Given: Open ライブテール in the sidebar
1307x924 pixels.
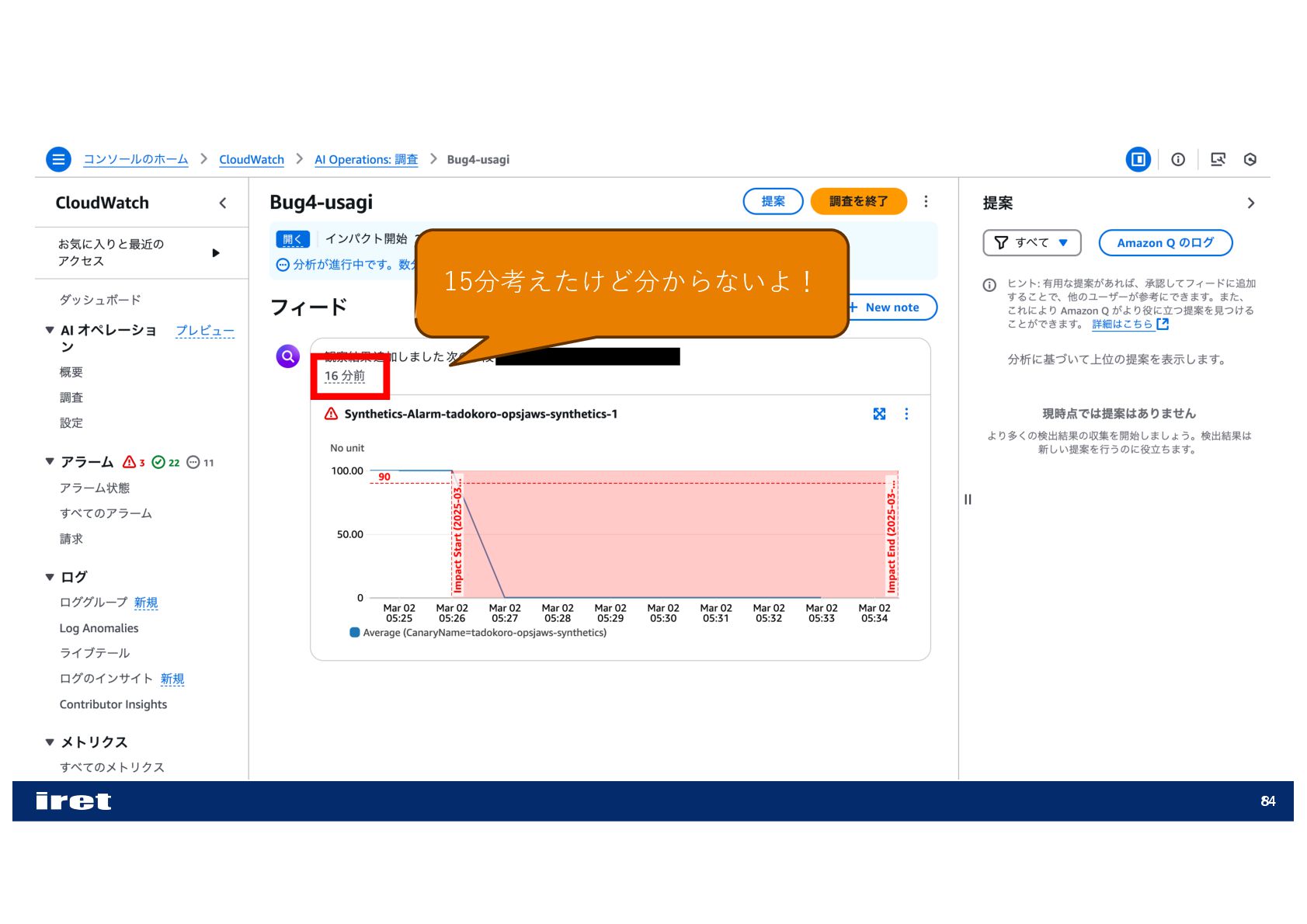Looking at the screenshot, I should (95, 653).
